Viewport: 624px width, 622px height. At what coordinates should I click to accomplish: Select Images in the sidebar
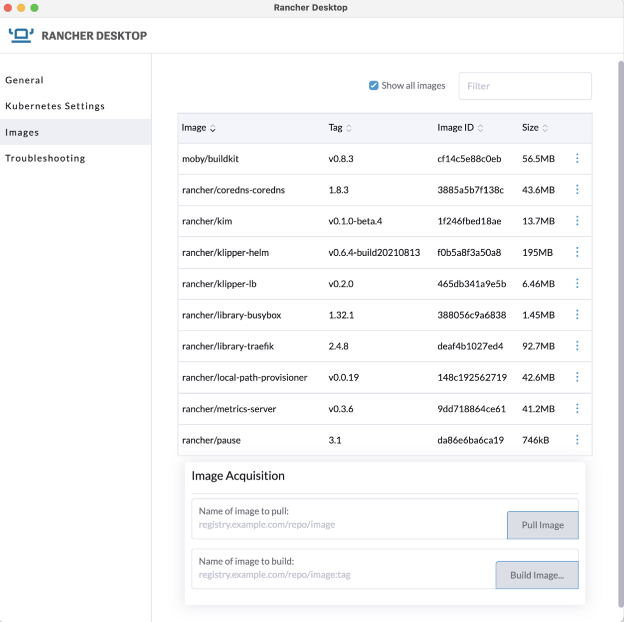pos(76,132)
